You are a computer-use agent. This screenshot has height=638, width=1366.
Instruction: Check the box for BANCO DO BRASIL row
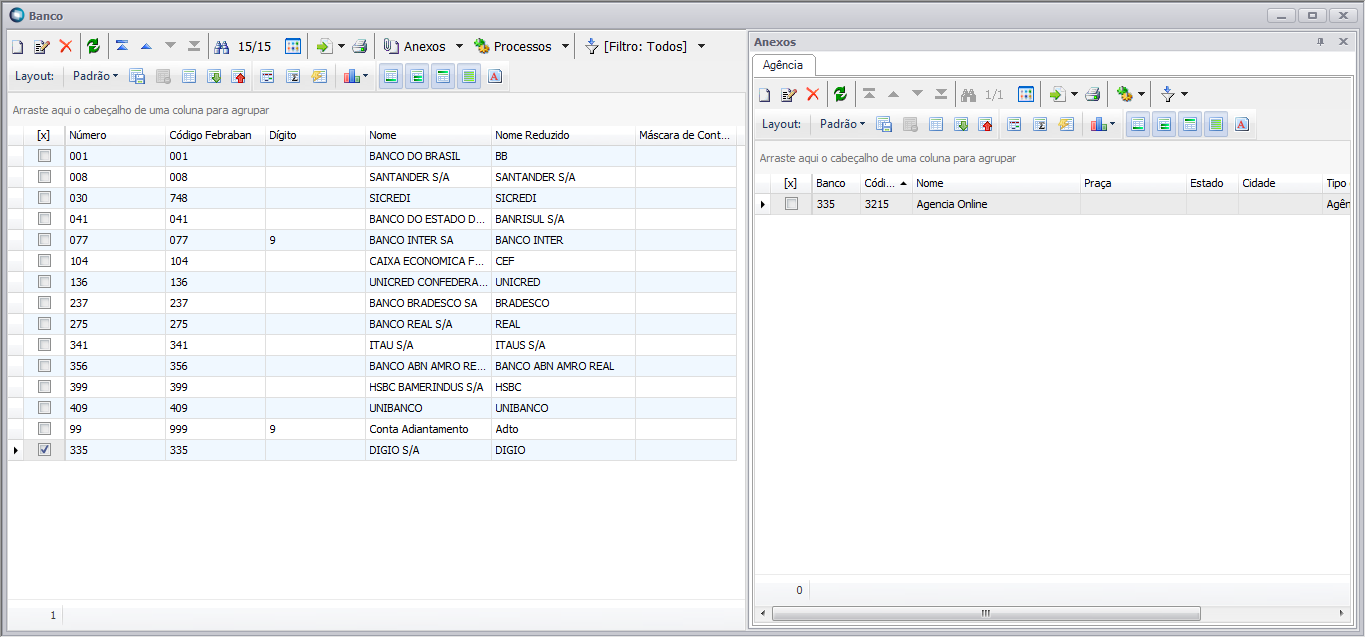(x=44, y=156)
